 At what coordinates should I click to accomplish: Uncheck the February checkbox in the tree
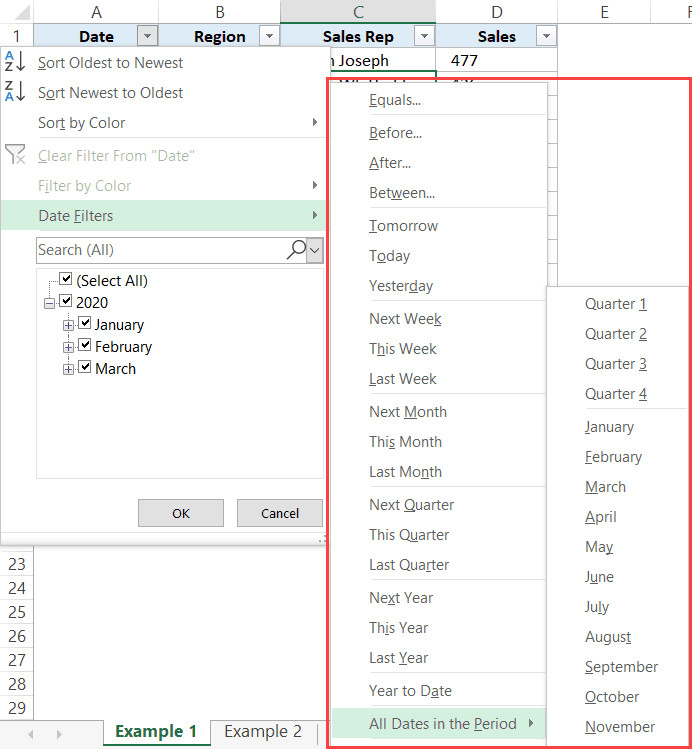coord(85,345)
